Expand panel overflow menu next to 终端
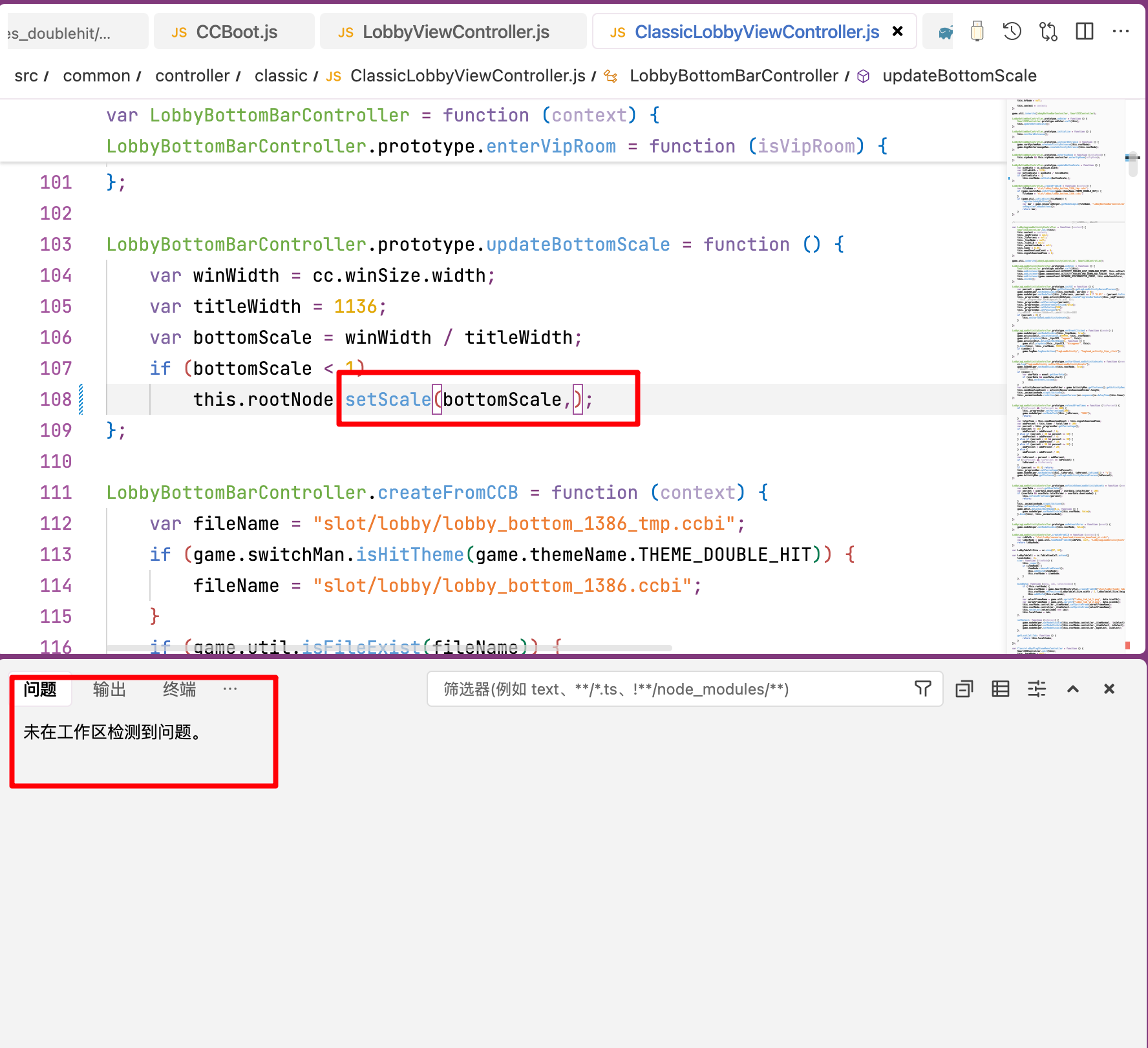 pyautogui.click(x=230, y=689)
